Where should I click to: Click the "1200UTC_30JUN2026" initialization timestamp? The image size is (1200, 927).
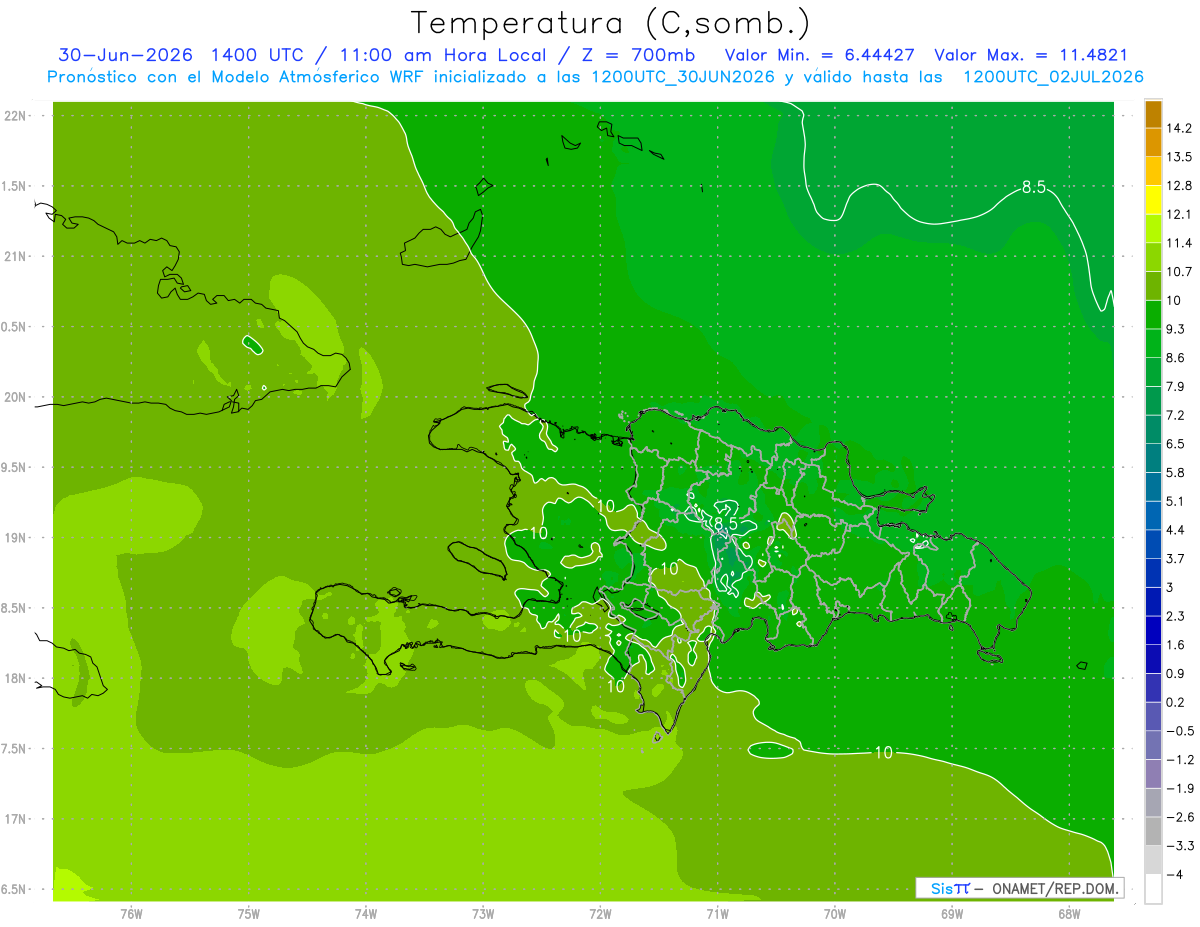(x=682, y=77)
